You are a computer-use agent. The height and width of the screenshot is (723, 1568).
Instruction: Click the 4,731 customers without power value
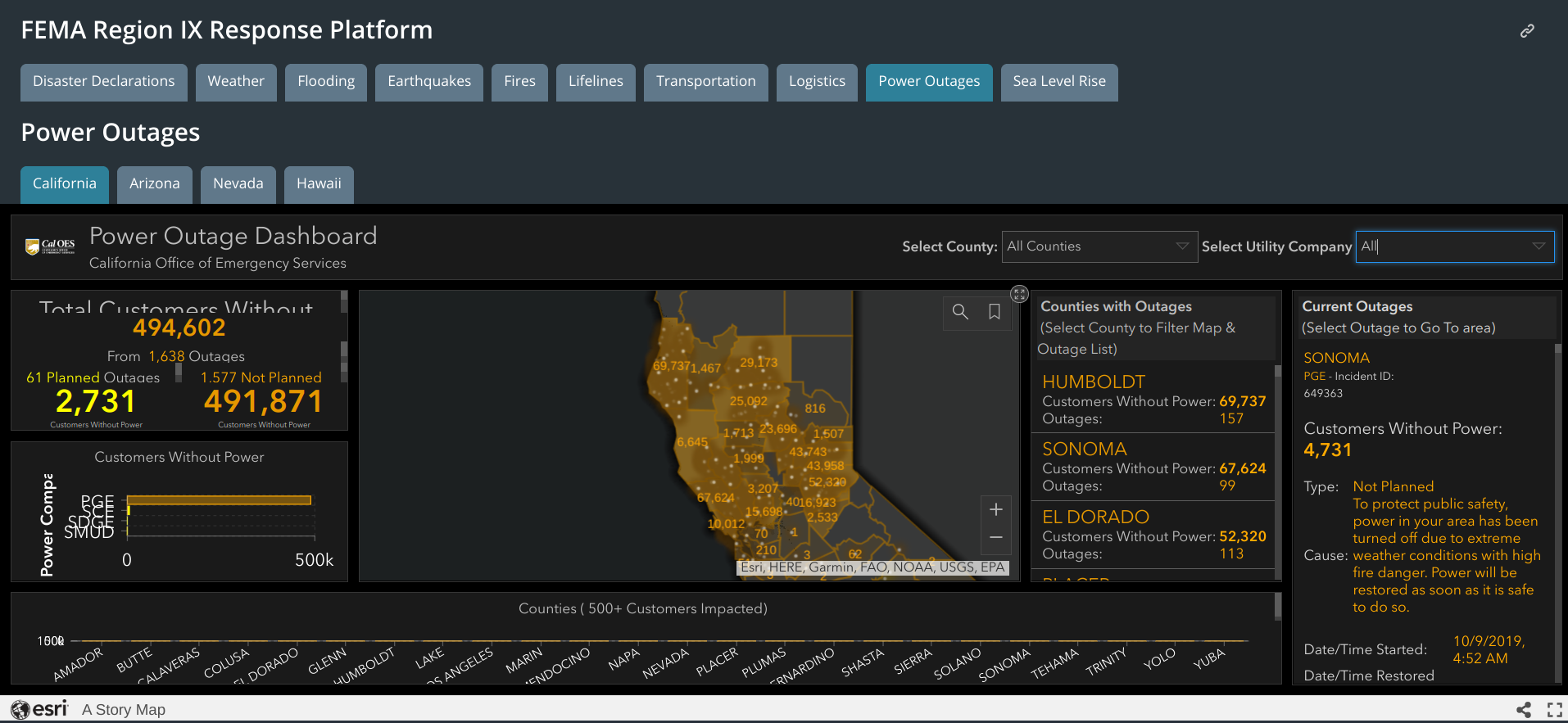pos(1327,450)
